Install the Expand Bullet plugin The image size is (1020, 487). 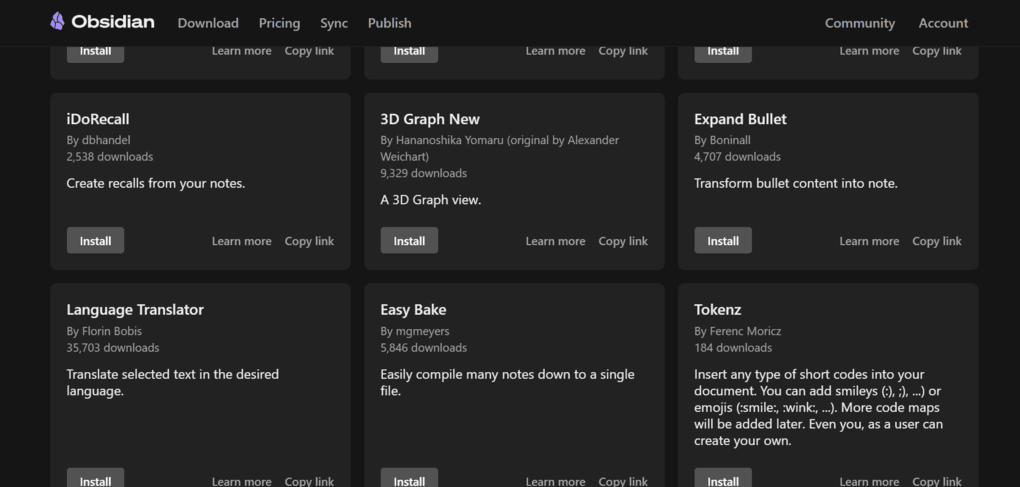pyautogui.click(x=723, y=241)
